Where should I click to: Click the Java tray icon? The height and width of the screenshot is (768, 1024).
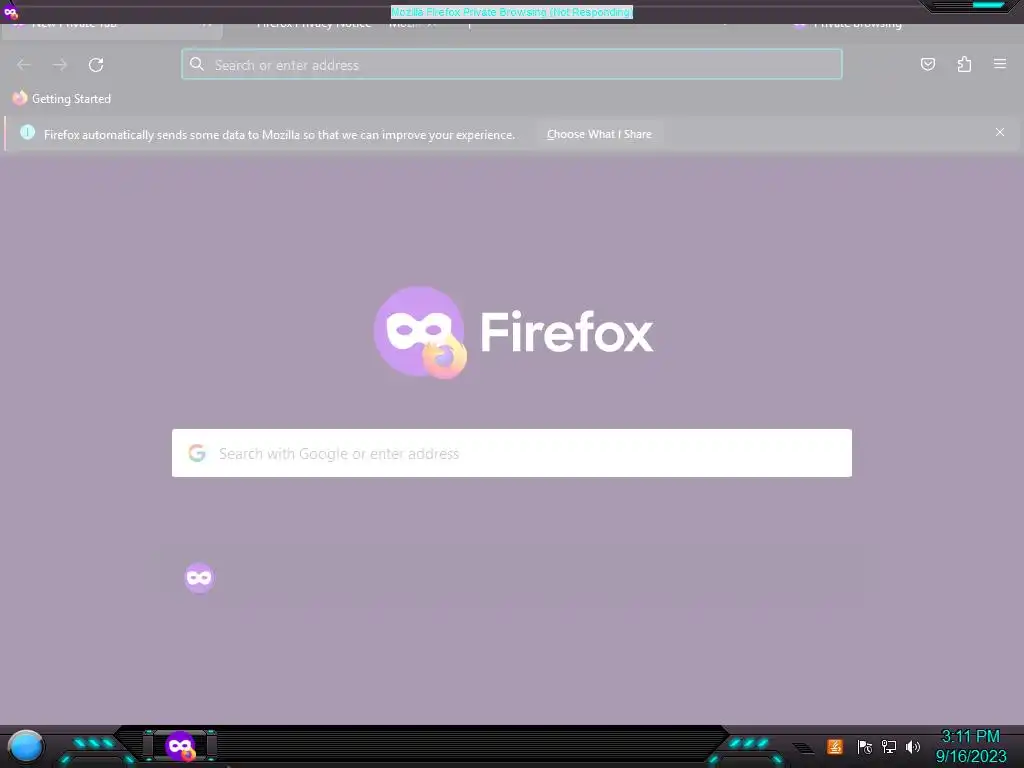835,746
